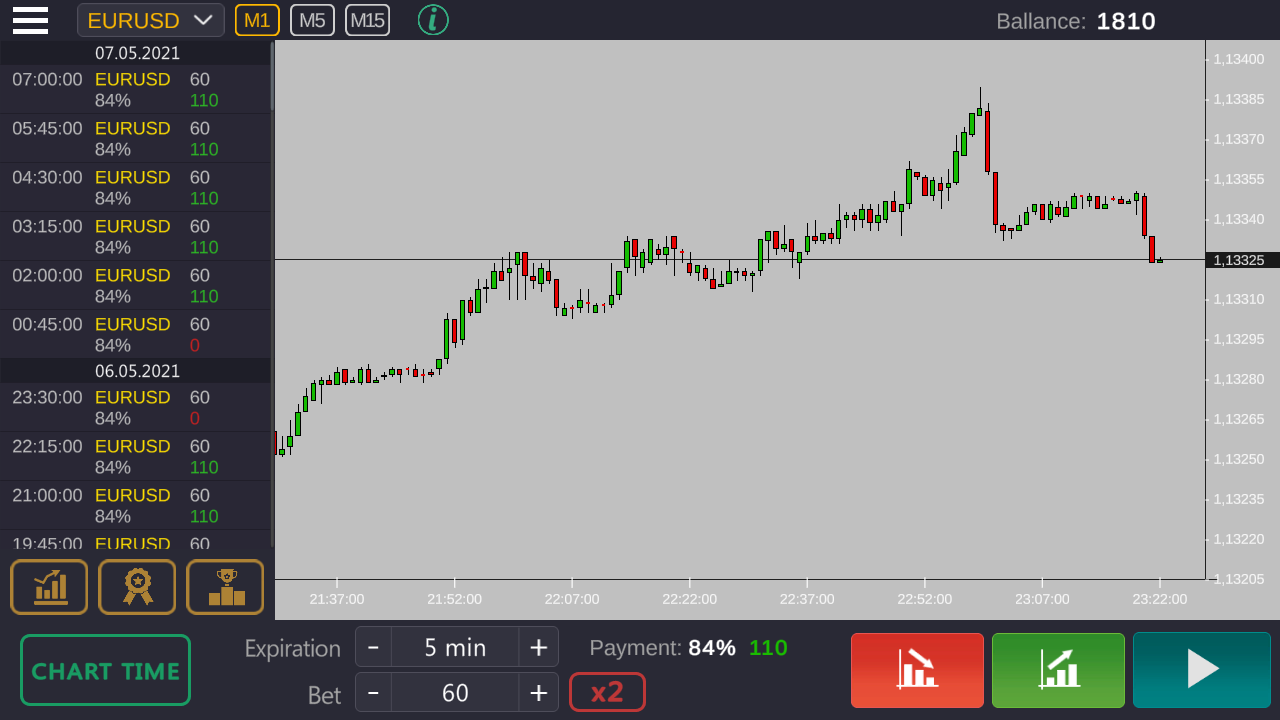Viewport: 1280px width, 720px height.
Task: Toggle the x2 bet multiplier
Action: coord(607,692)
